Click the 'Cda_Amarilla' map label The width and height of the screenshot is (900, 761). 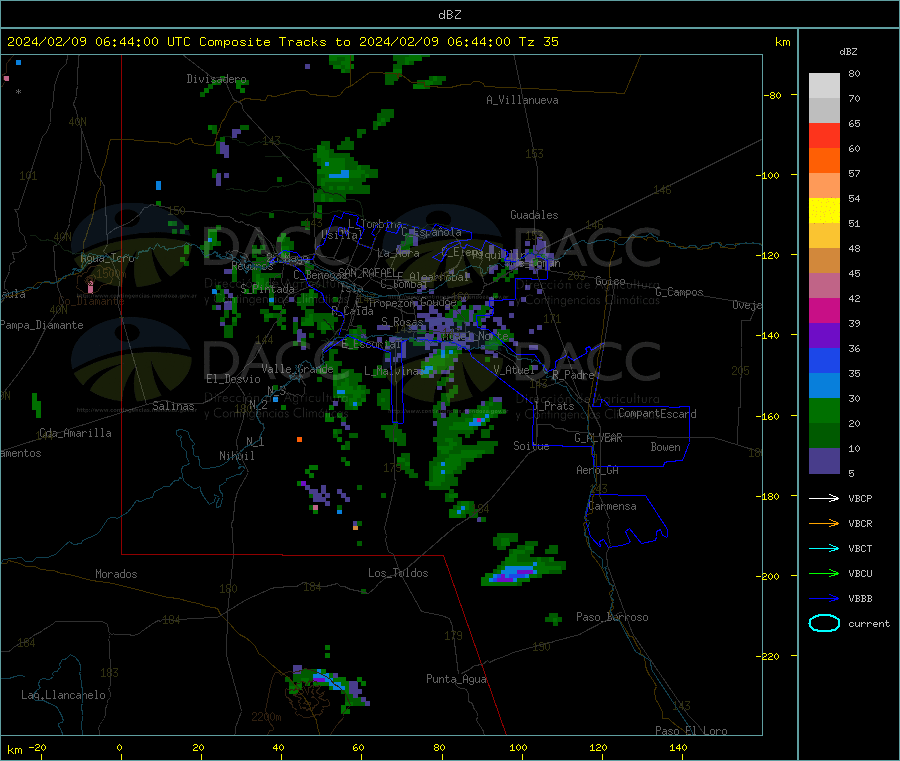click(75, 433)
